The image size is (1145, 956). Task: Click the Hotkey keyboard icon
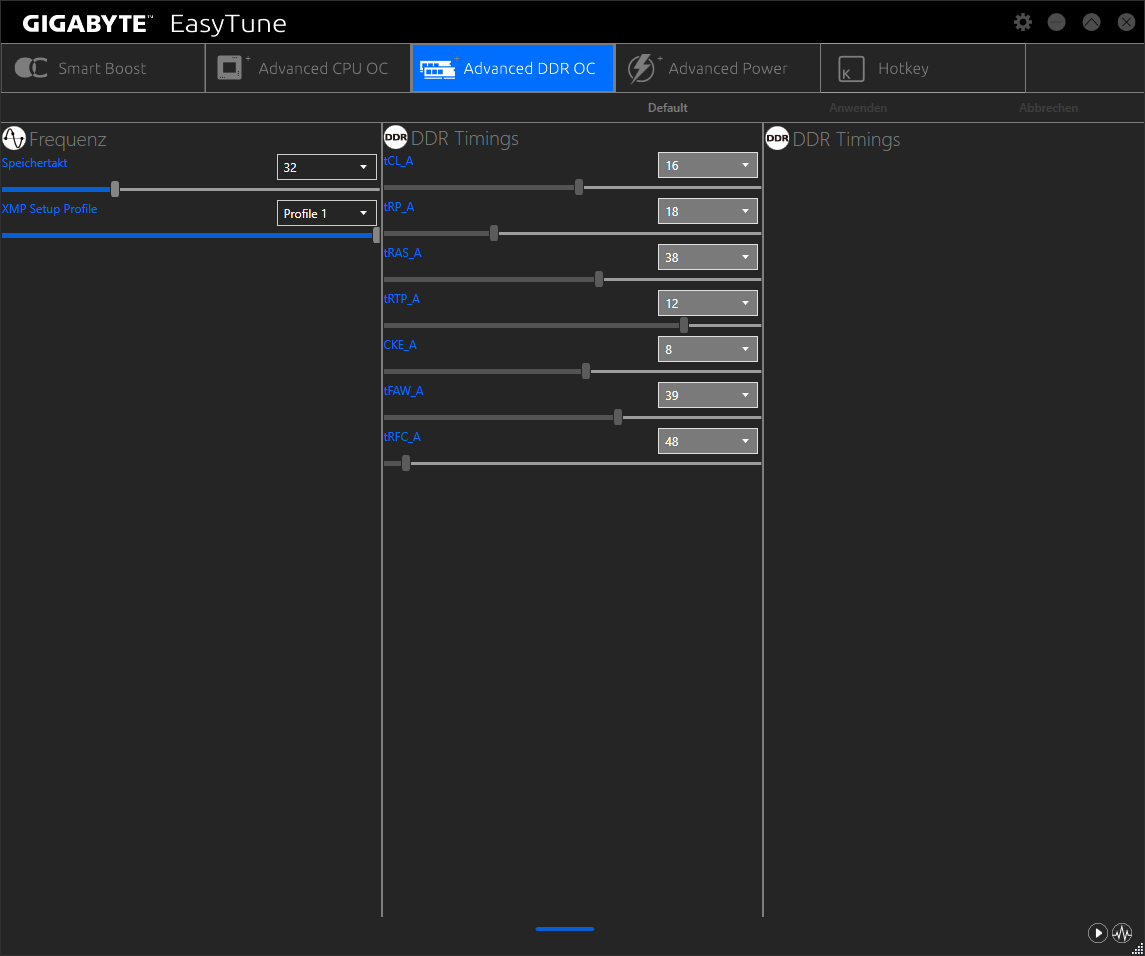click(851, 69)
